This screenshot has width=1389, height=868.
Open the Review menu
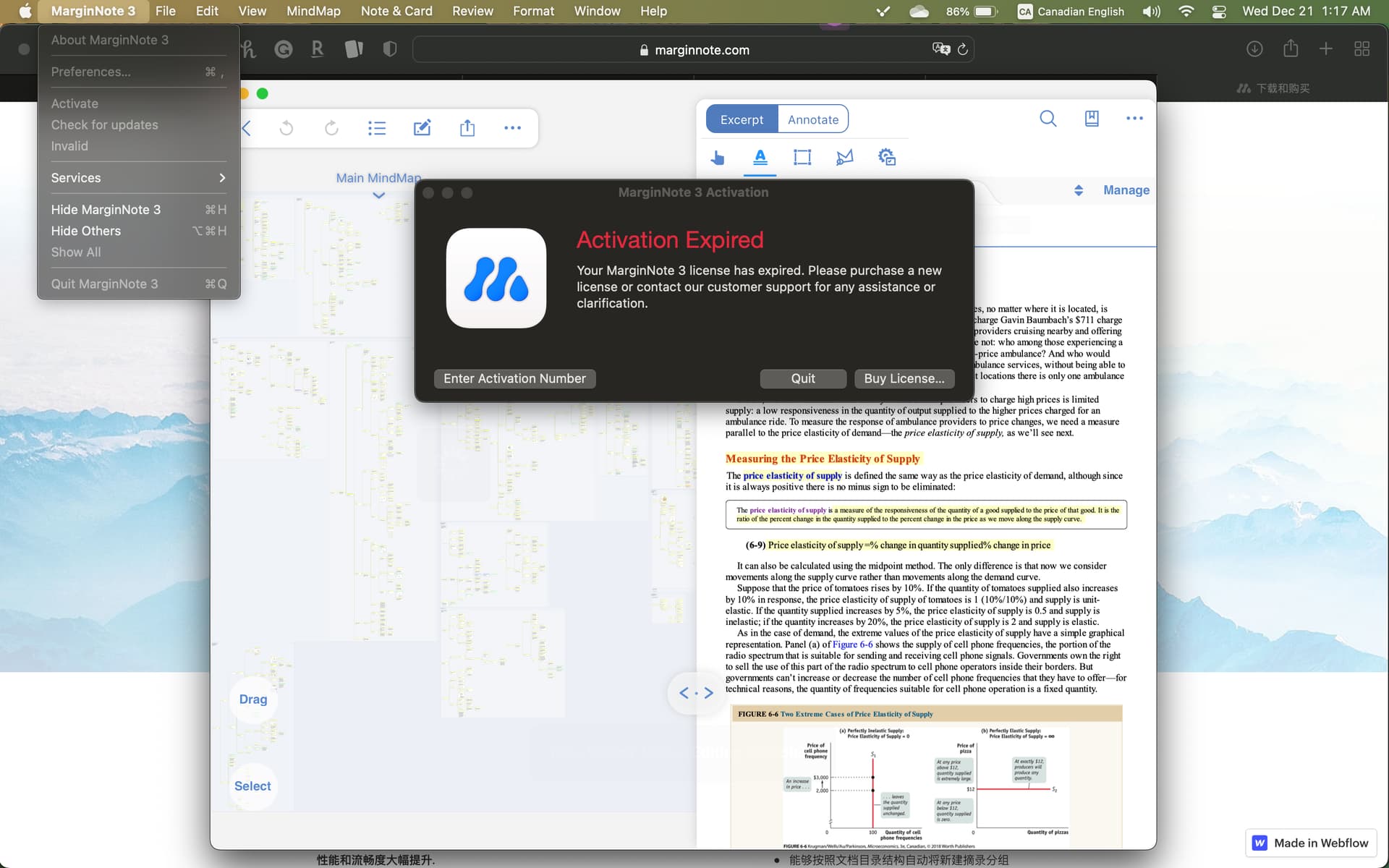[x=472, y=11]
